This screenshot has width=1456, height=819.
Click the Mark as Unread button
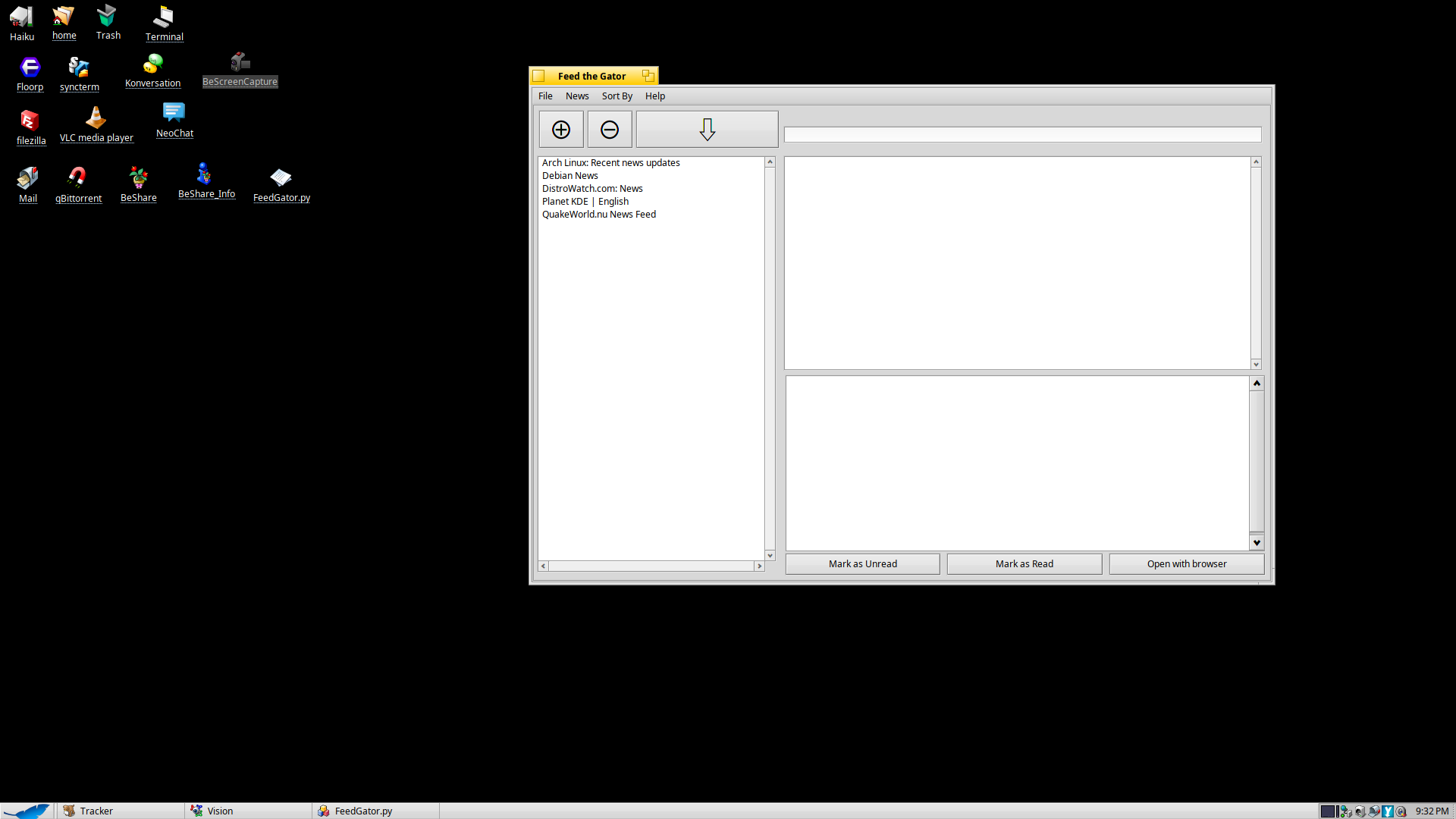click(862, 564)
